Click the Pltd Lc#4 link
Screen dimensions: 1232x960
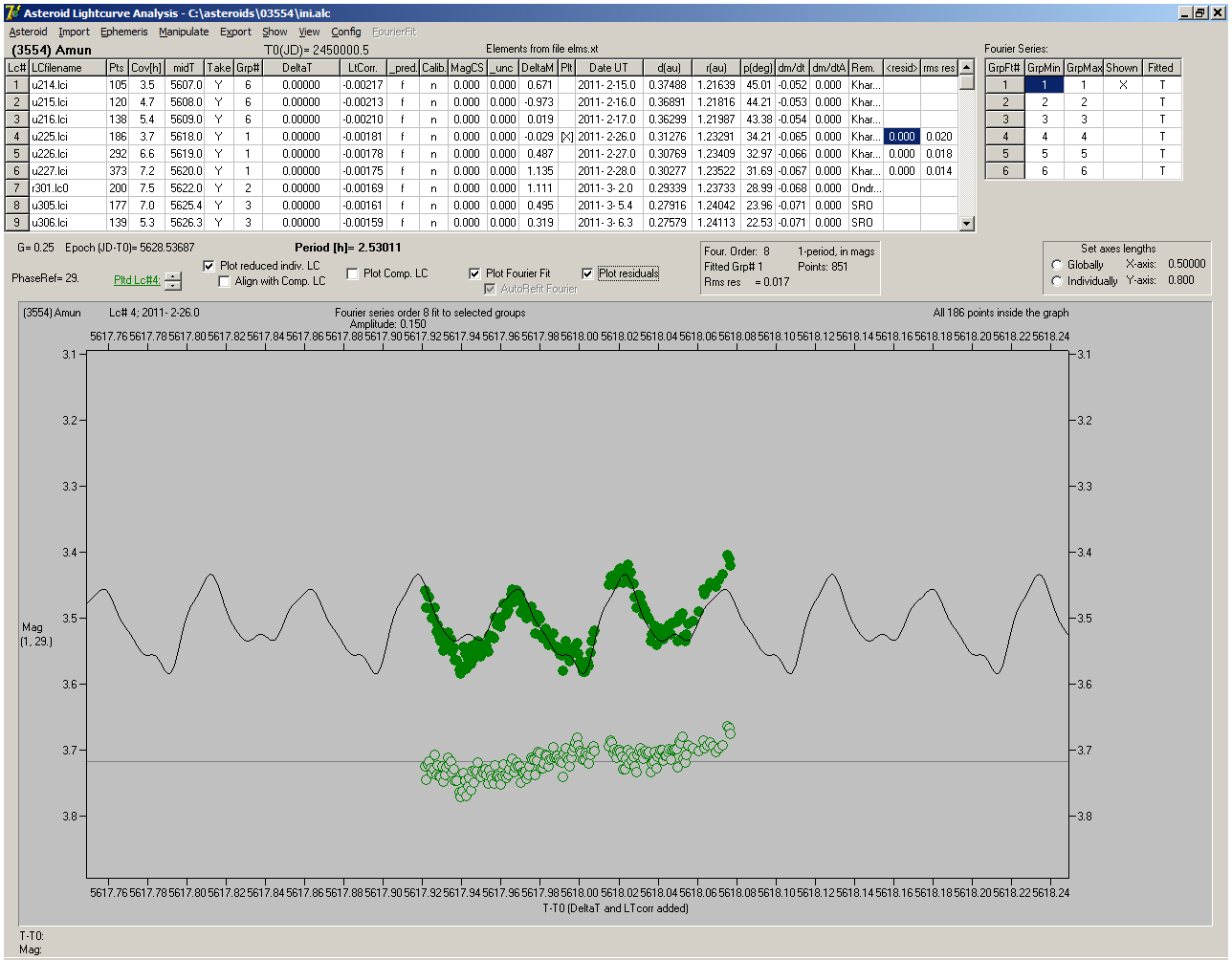coord(137,280)
